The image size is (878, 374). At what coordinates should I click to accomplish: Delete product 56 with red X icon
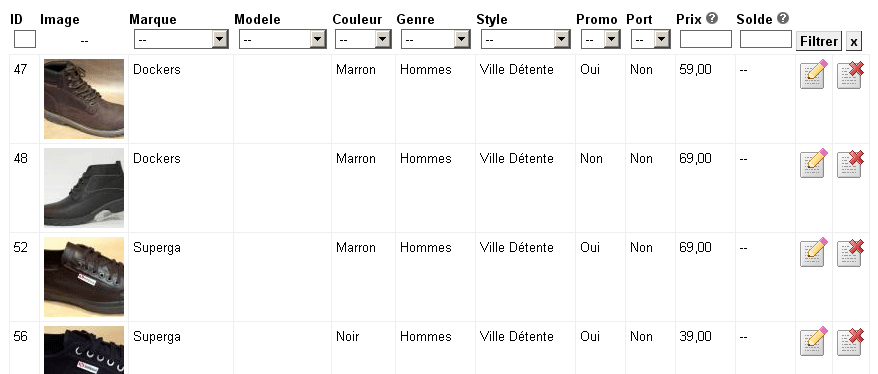click(x=850, y=342)
